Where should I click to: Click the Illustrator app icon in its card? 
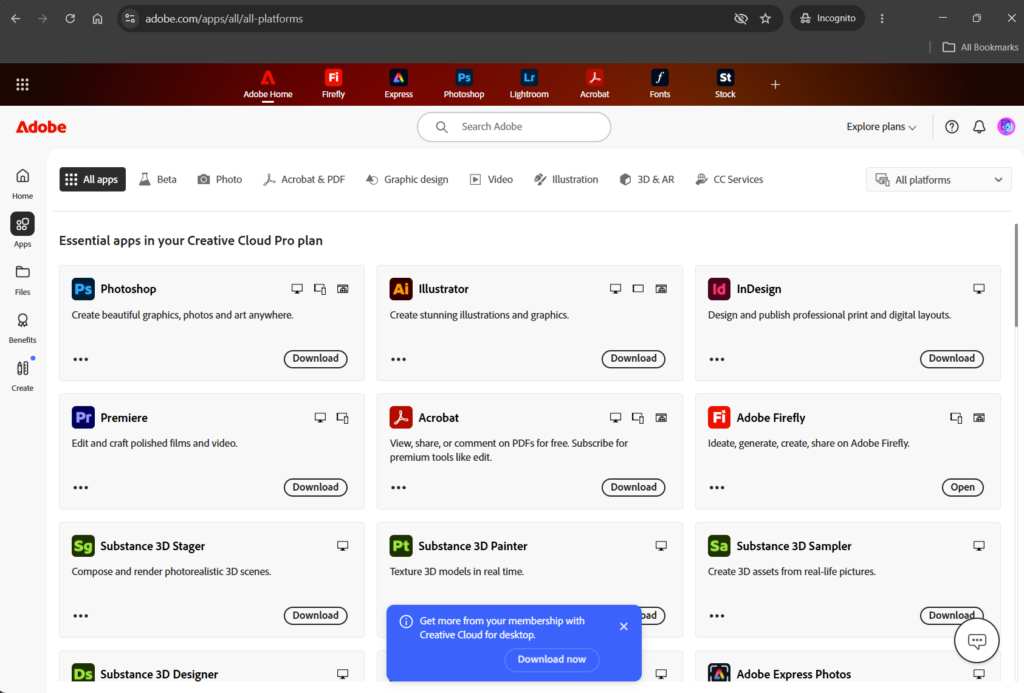coord(401,289)
